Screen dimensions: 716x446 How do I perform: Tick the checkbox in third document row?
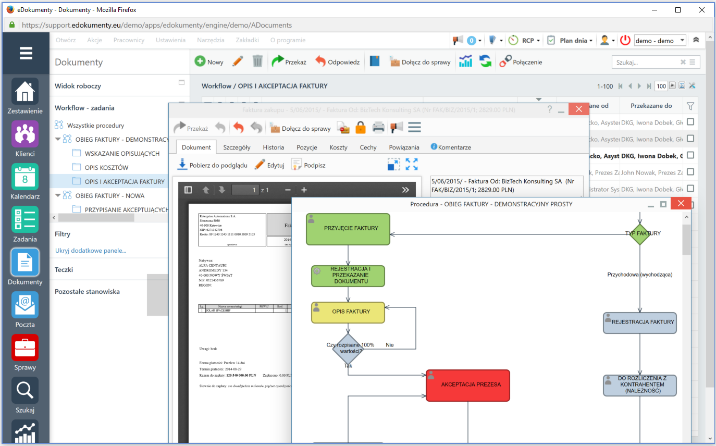click(690, 156)
